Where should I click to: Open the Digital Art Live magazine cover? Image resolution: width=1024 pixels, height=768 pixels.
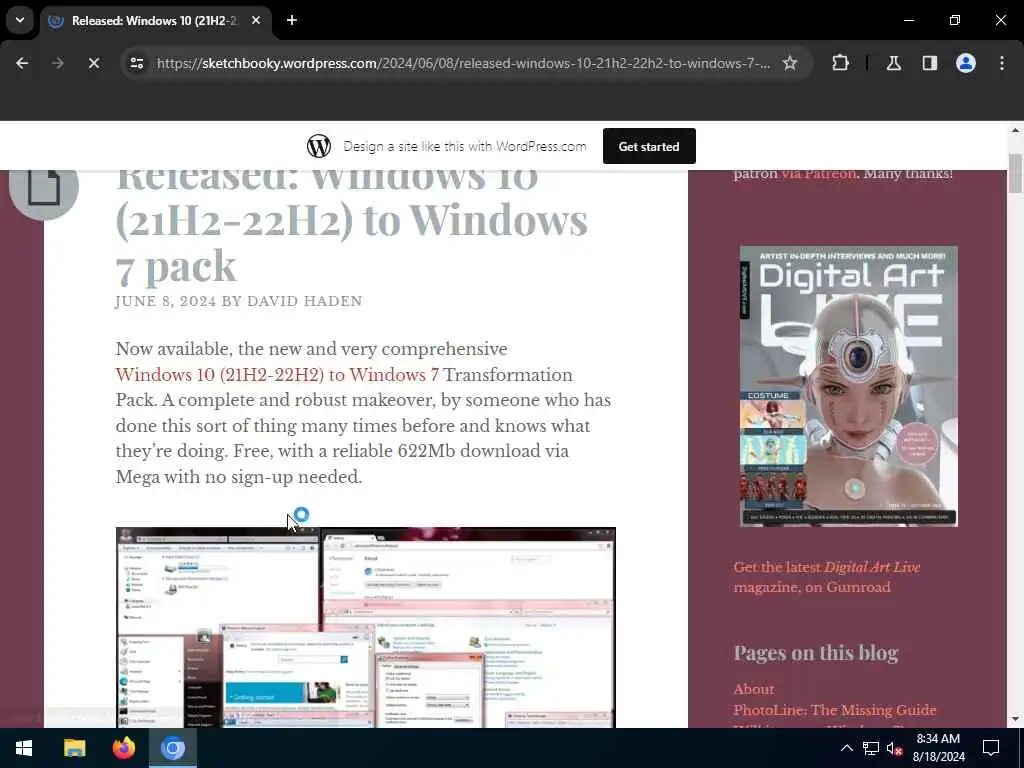coord(849,386)
